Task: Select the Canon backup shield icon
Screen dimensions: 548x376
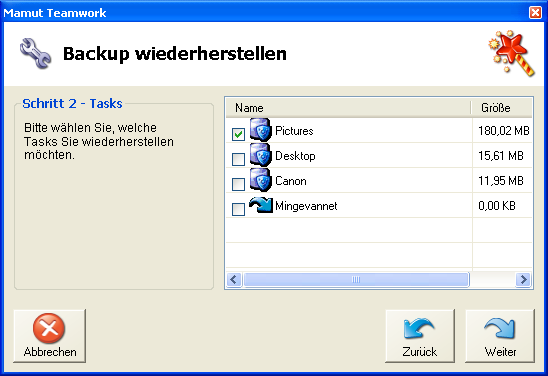Action: (x=260, y=180)
